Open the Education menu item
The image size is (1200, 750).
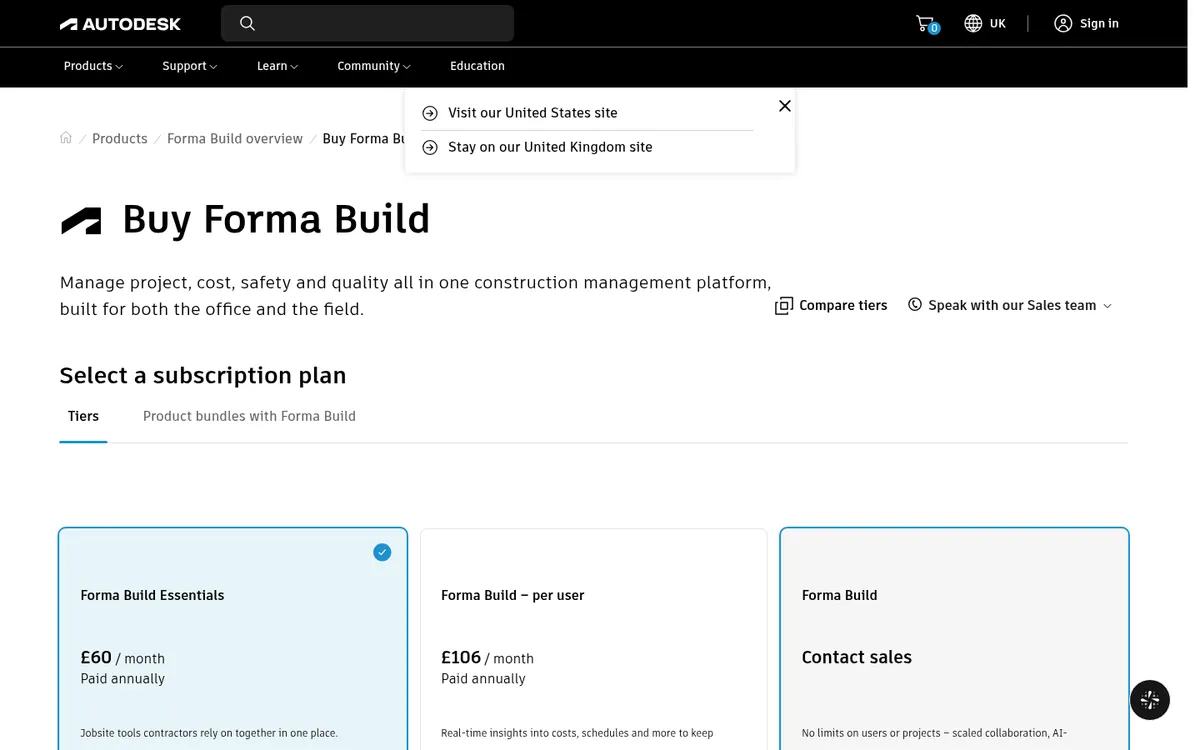(x=477, y=66)
